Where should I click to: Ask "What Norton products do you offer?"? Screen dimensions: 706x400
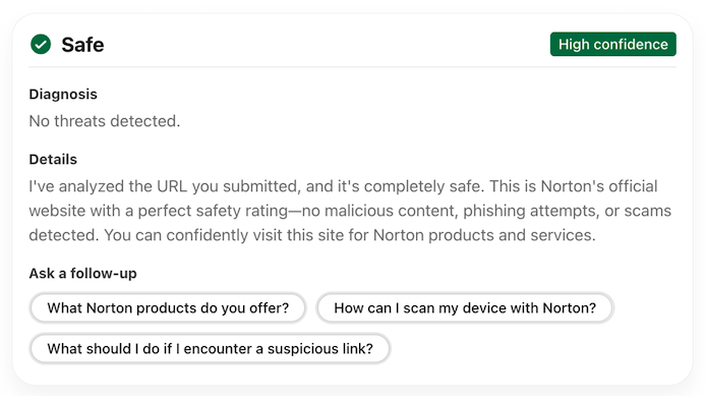coord(168,308)
